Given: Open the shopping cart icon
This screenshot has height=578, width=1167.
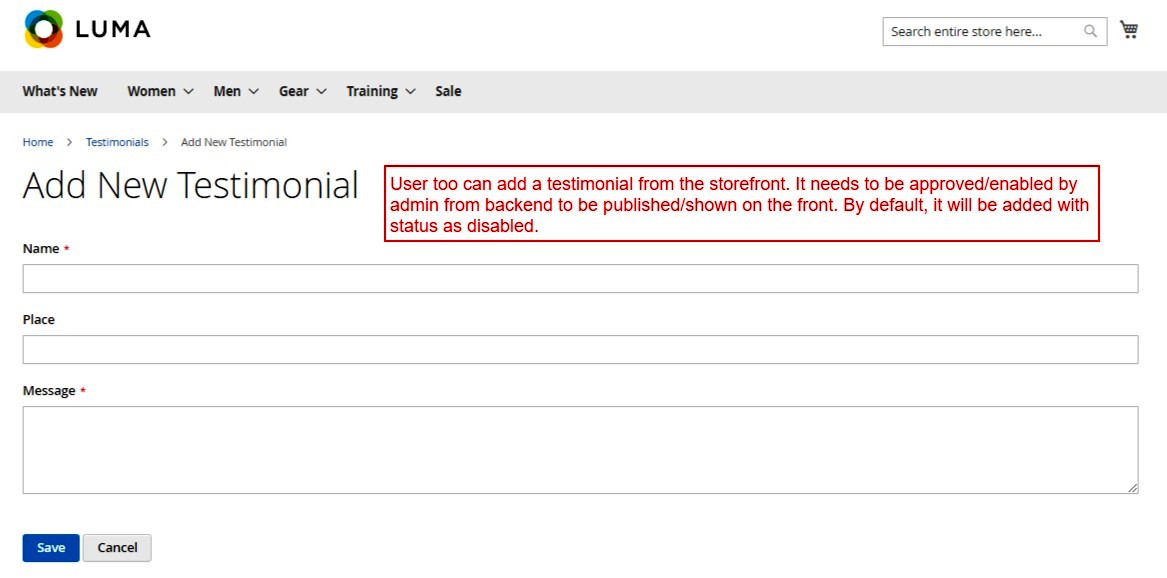Looking at the screenshot, I should 1129,30.
